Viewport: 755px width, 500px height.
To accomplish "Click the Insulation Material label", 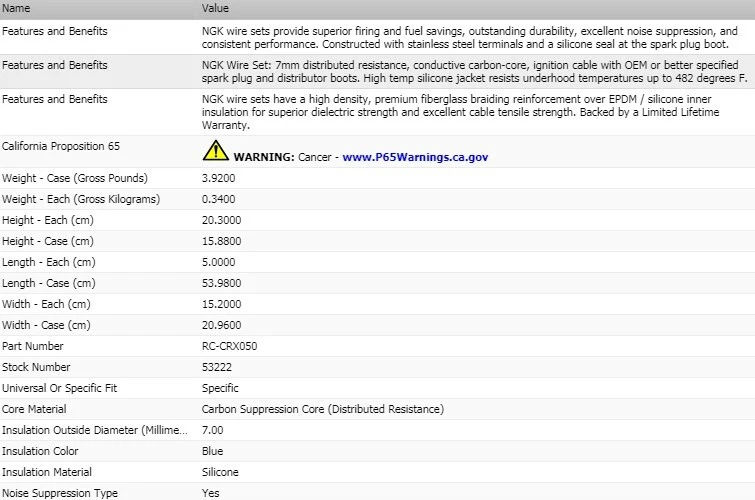I will click(x=46, y=473).
